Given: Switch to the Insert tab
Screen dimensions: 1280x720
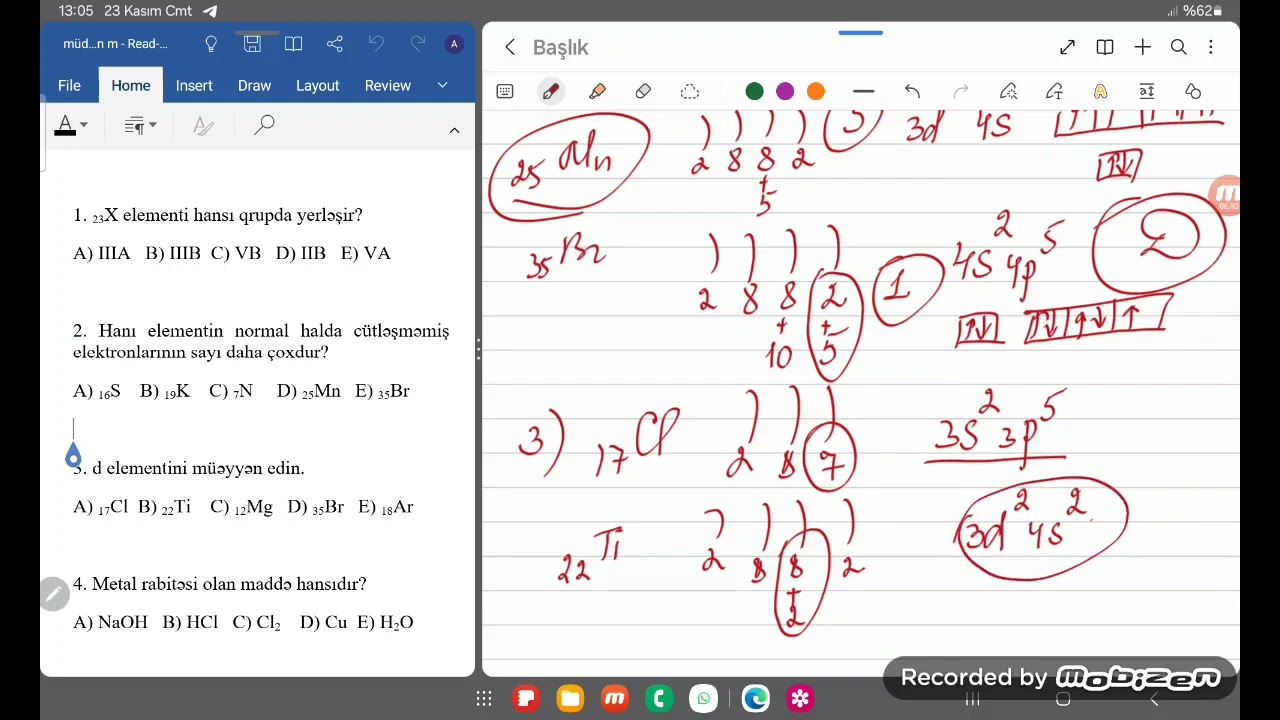Looking at the screenshot, I should 194,86.
